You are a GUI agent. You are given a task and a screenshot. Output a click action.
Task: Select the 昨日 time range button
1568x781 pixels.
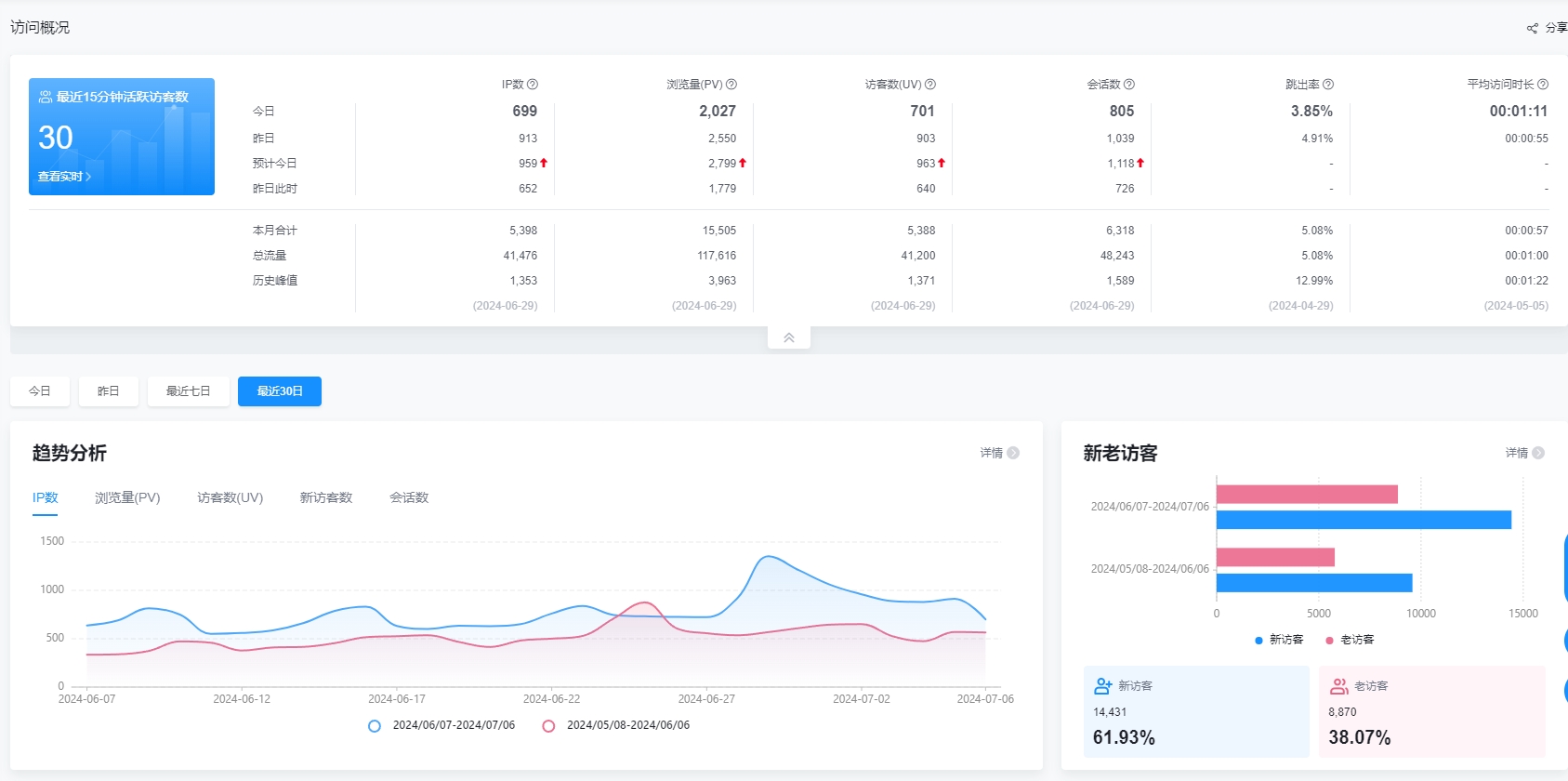tap(109, 391)
